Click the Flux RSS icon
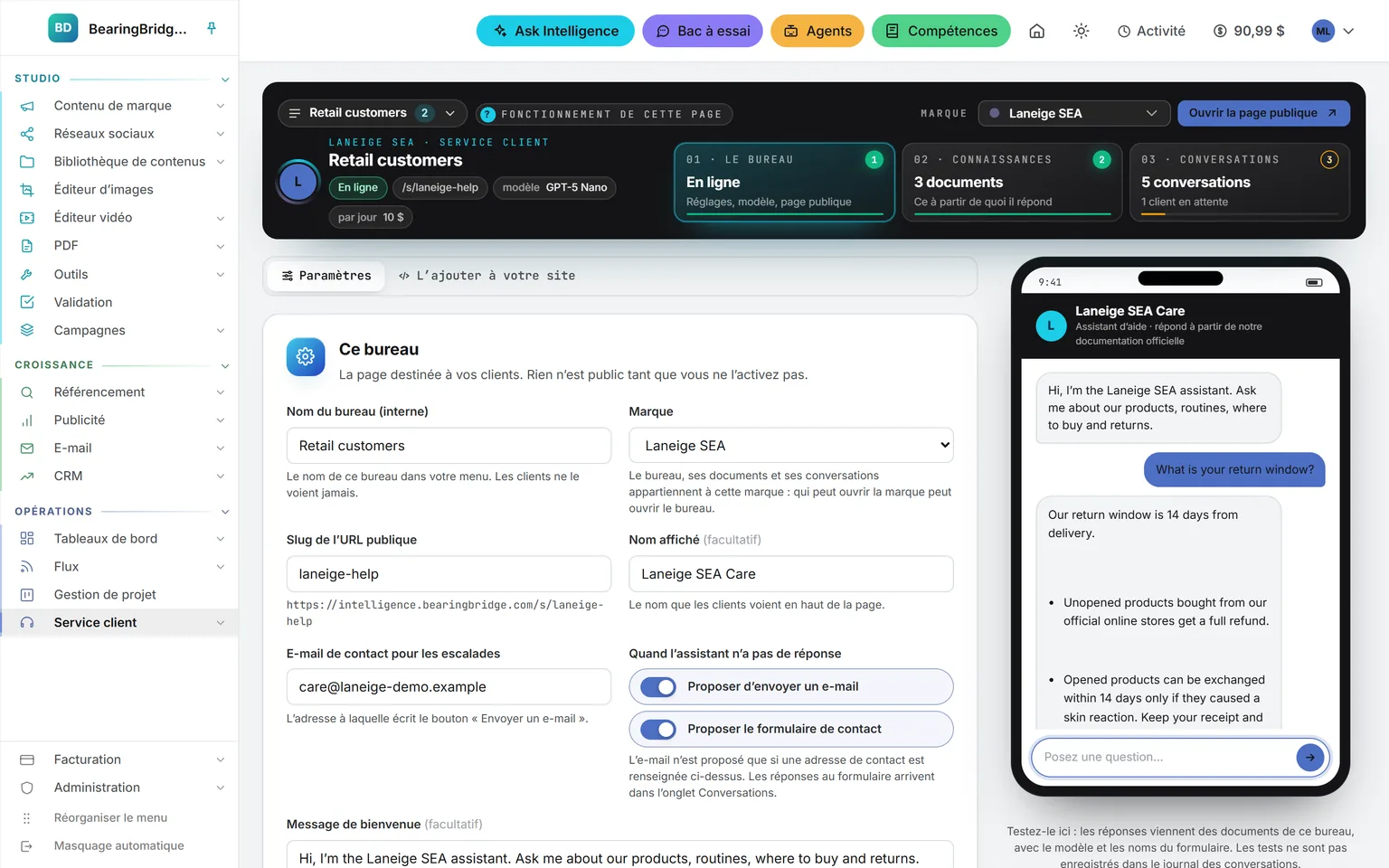The image size is (1389, 868). click(27, 567)
